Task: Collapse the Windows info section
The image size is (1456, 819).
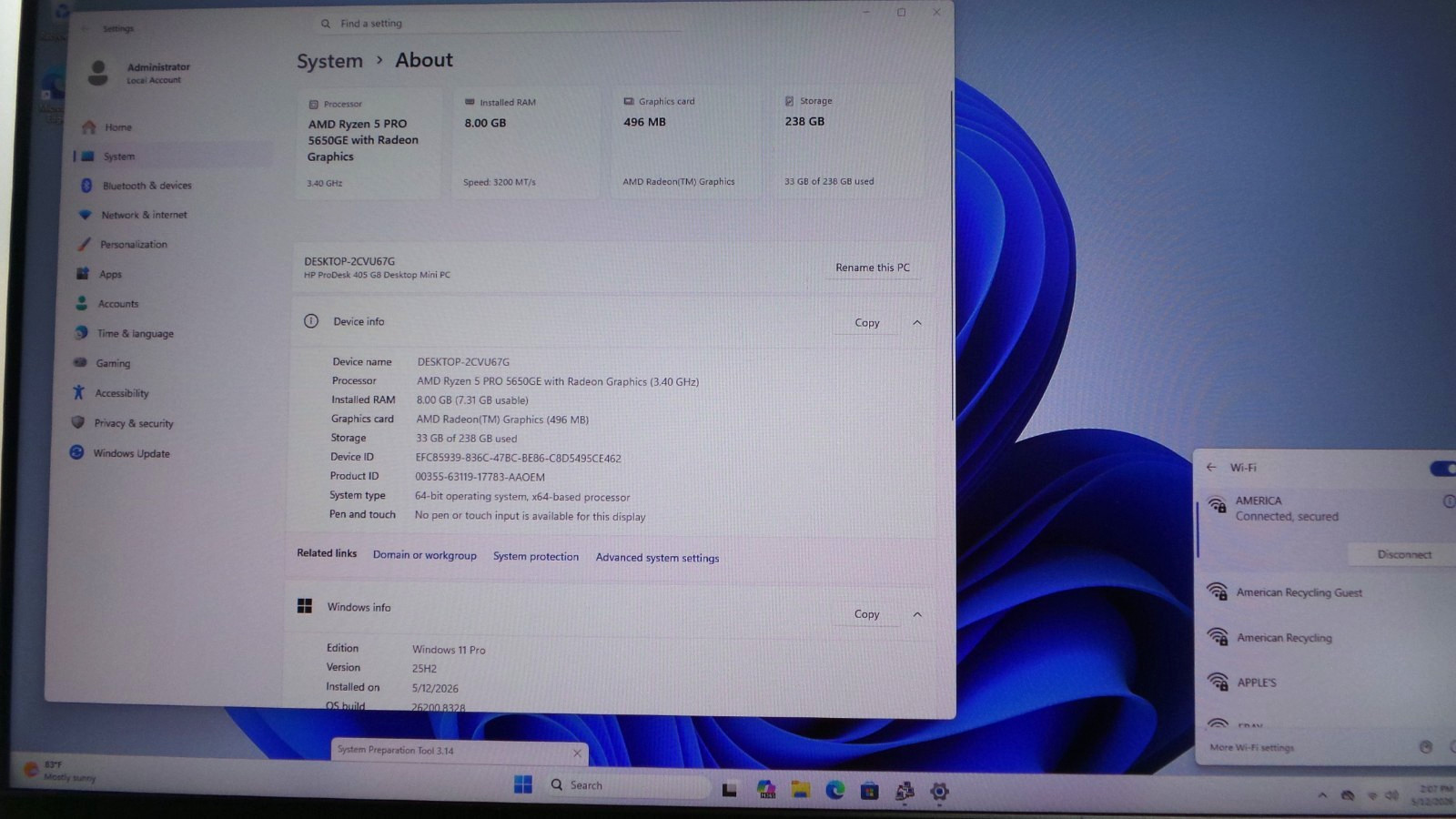Action: 917,614
